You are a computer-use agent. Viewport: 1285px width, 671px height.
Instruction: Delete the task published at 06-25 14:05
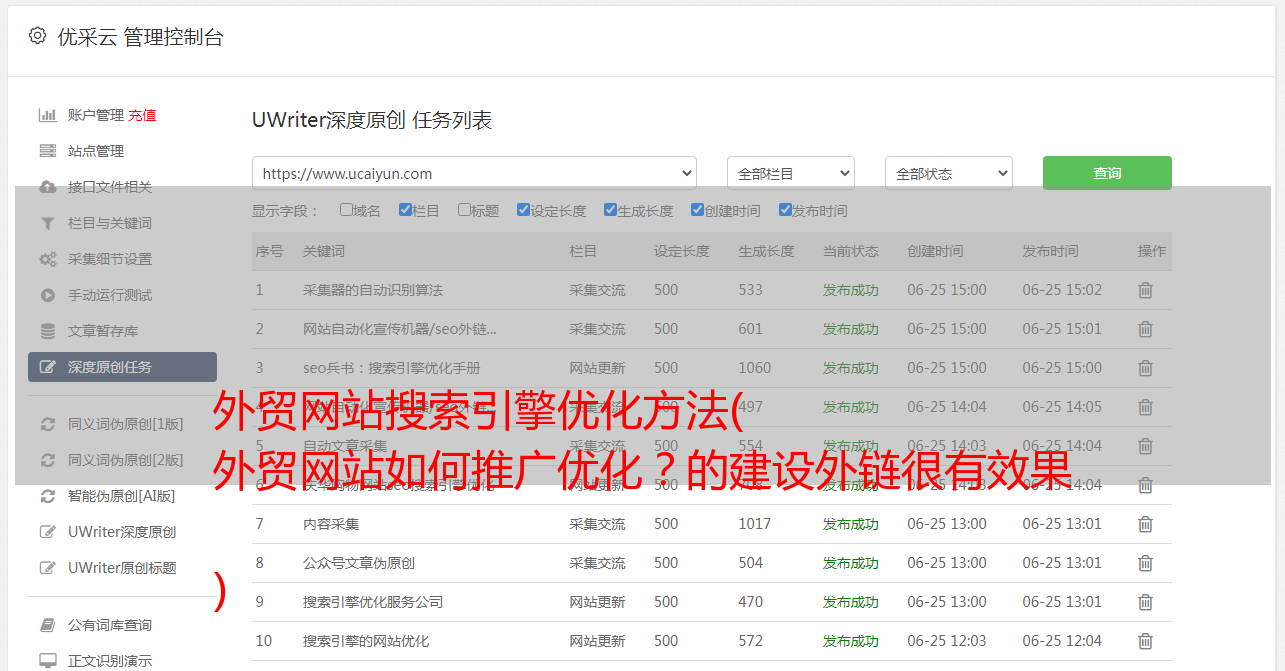tap(1146, 407)
